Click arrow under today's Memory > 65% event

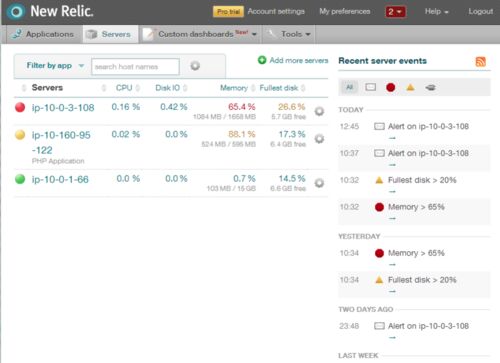pyautogui.click(x=392, y=219)
